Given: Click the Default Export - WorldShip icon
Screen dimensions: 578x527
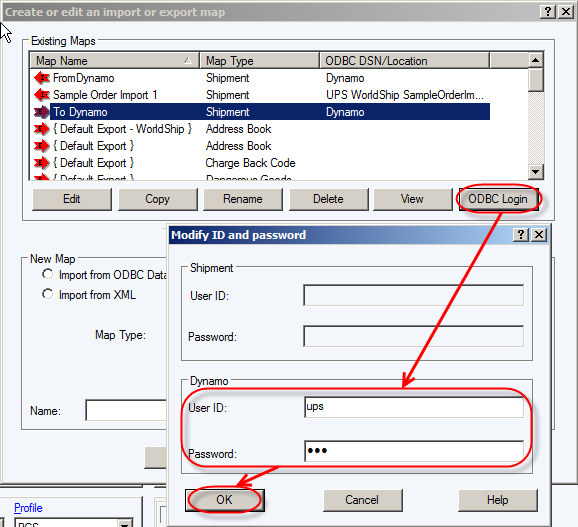Looking at the screenshot, I should (x=42, y=129).
